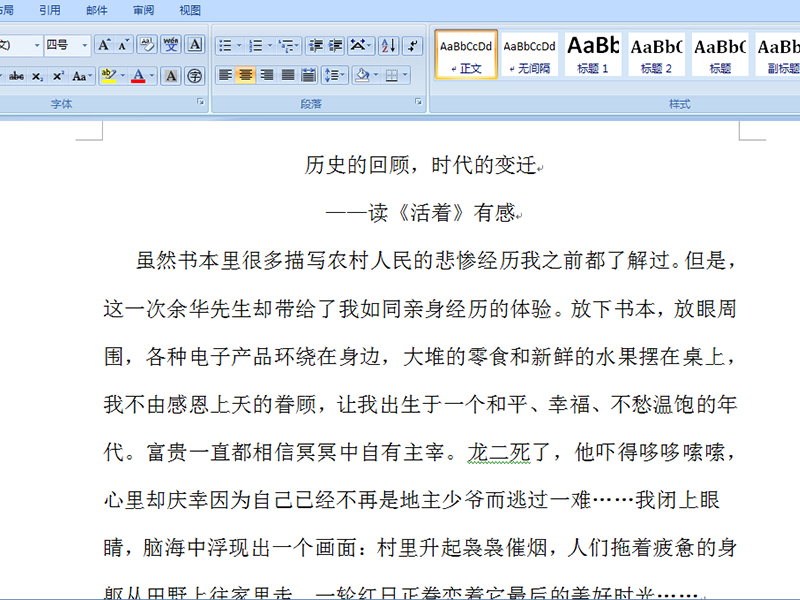
Task: Toggle strikethrough formatting
Action: click(16, 76)
